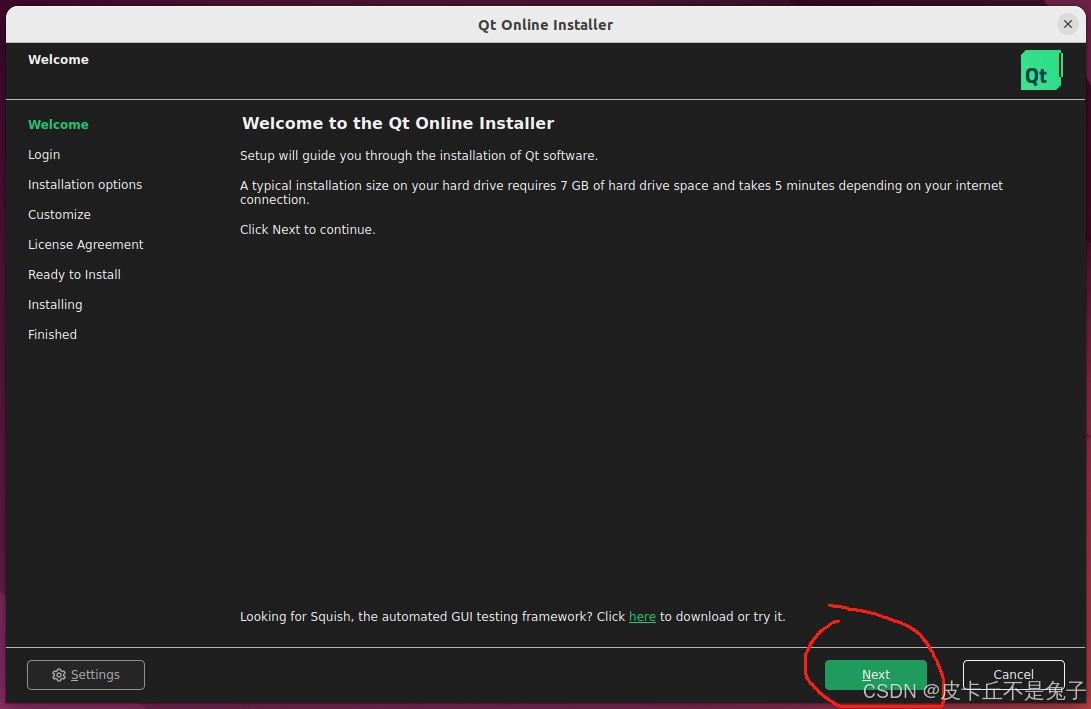Open the License Agreement step

click(86, 244)
